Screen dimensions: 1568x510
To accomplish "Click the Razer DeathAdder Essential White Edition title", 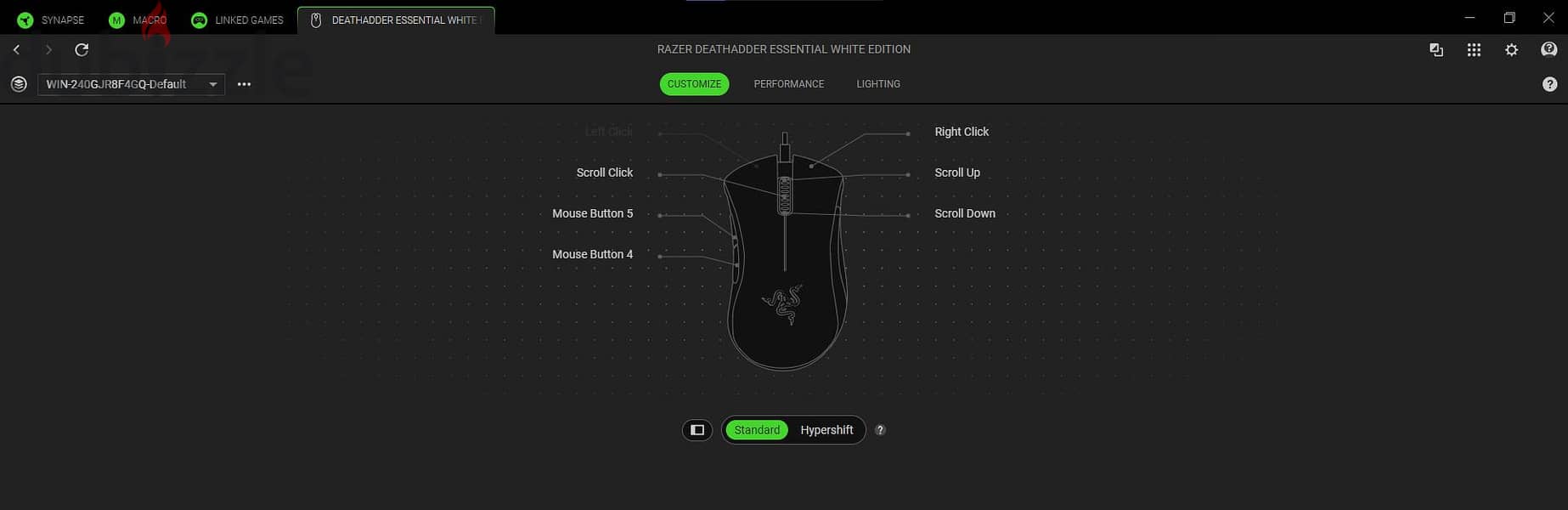I will point(783,49).
